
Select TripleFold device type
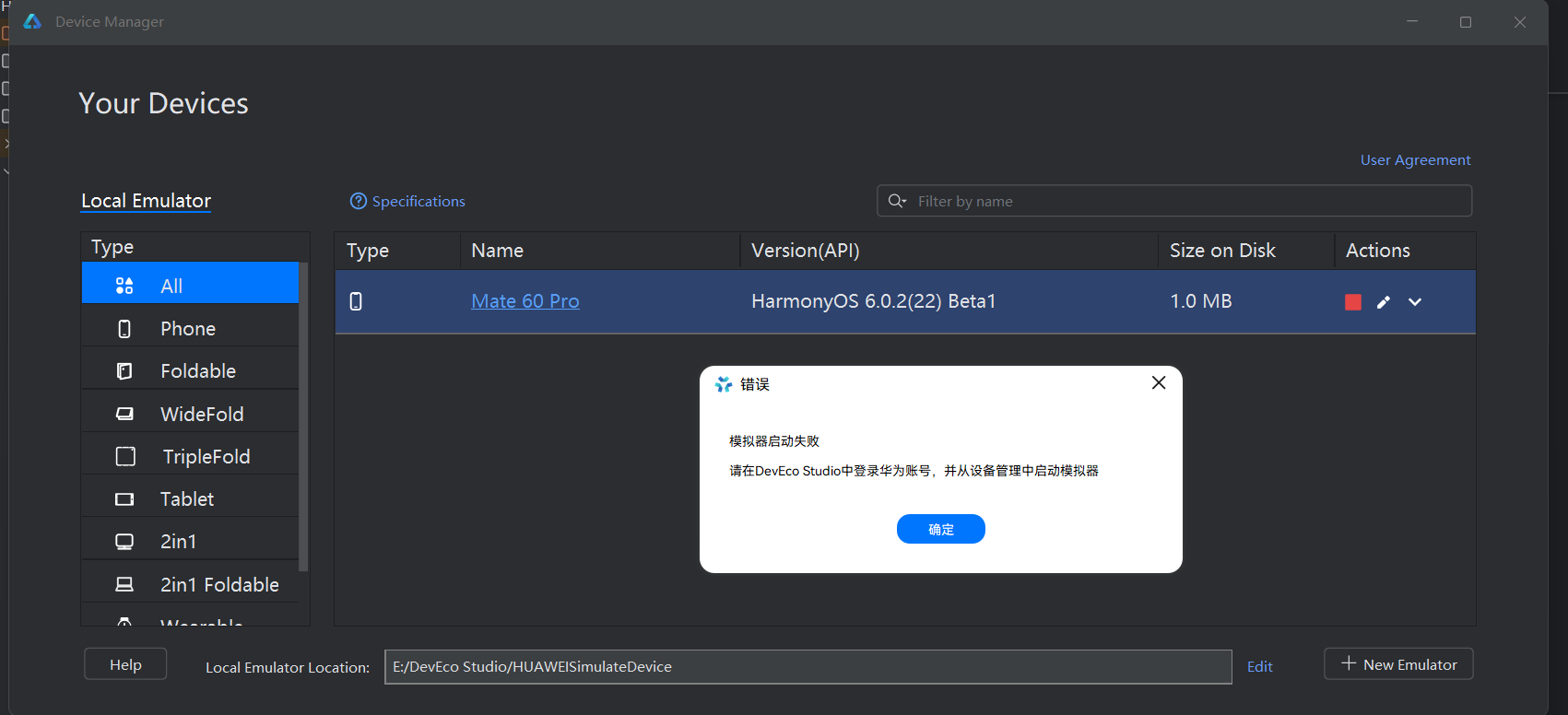point(206,457)
